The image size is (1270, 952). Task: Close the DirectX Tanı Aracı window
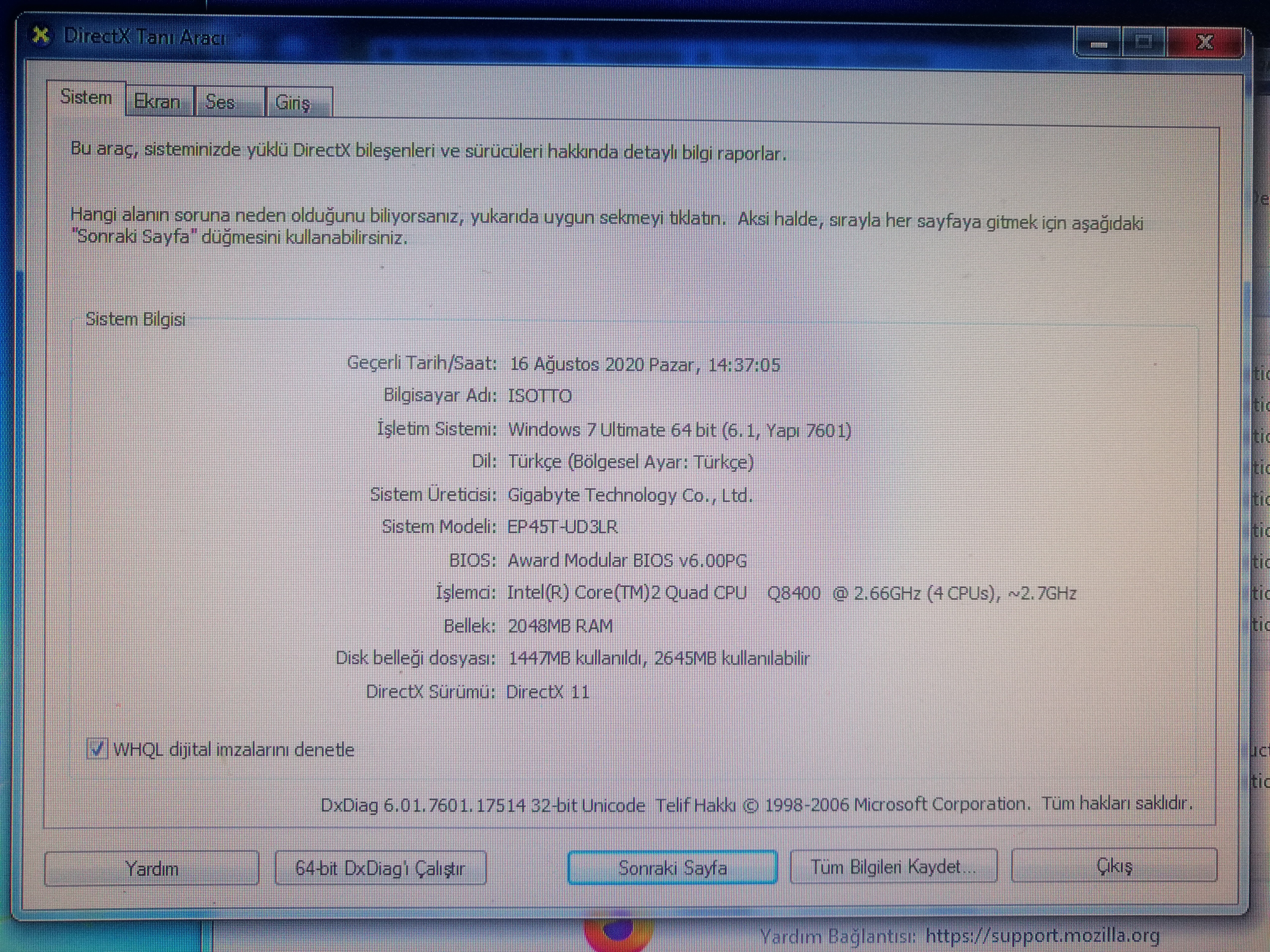coord(1205,42)
